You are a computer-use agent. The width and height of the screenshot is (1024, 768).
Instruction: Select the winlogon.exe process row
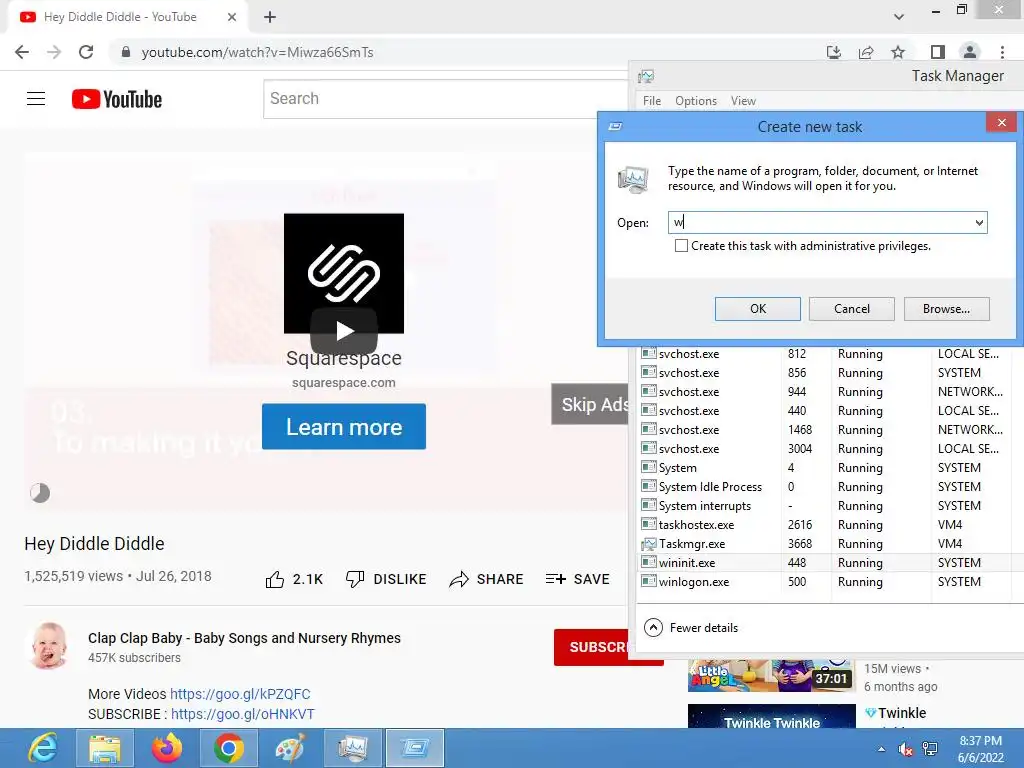coord(830,582)
